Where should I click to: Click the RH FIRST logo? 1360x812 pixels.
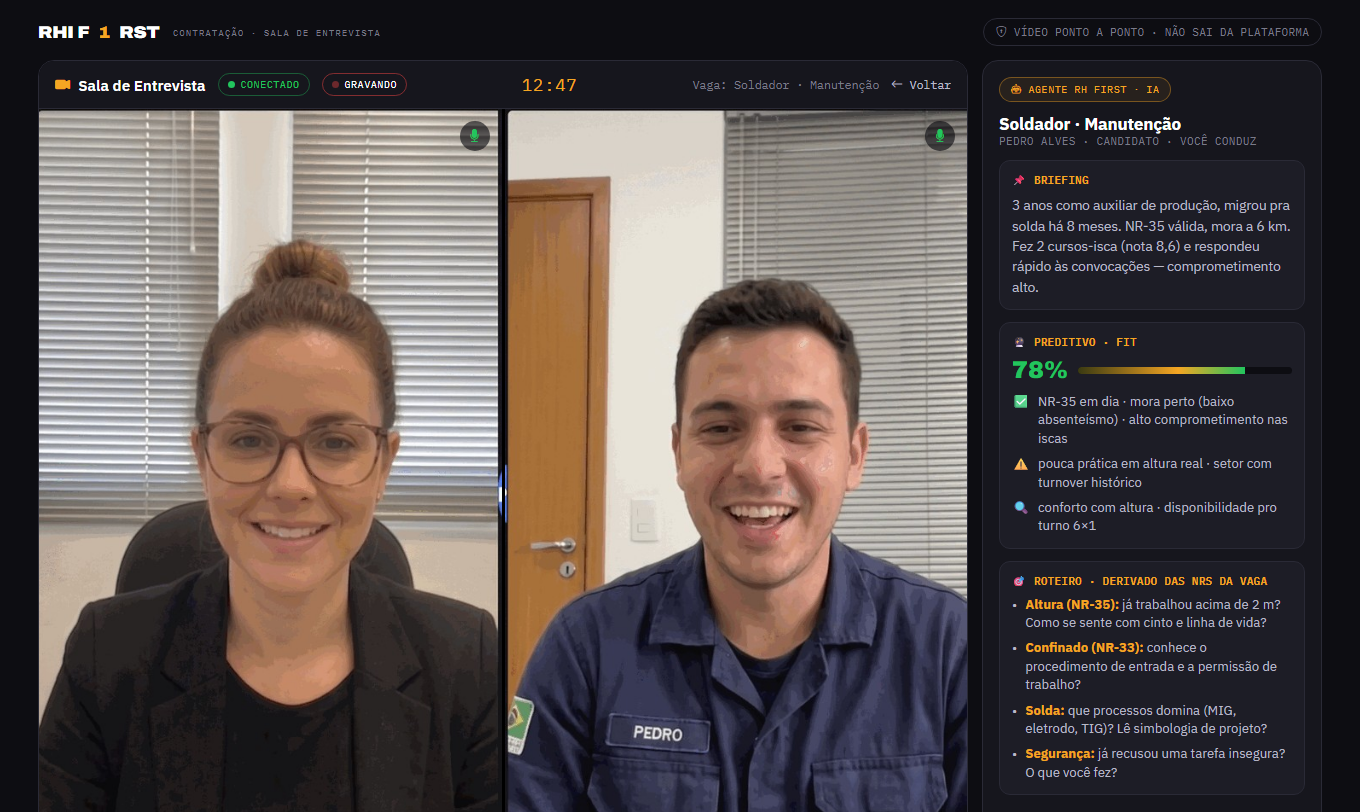tap(99, 32)
